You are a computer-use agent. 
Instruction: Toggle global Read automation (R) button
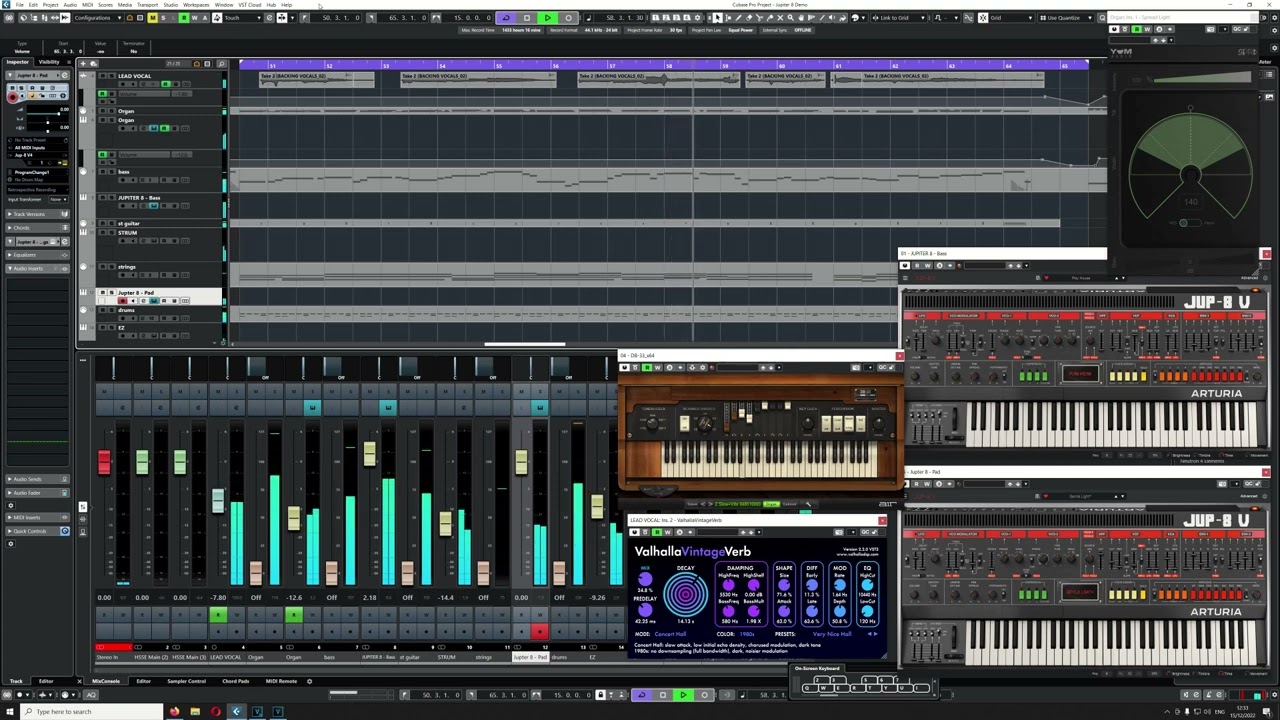click(x=182, y=18)
